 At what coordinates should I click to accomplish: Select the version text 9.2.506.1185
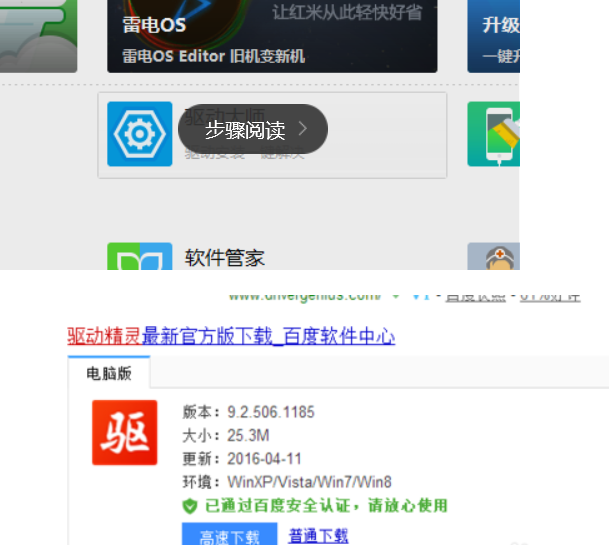(x=271, y=412)
